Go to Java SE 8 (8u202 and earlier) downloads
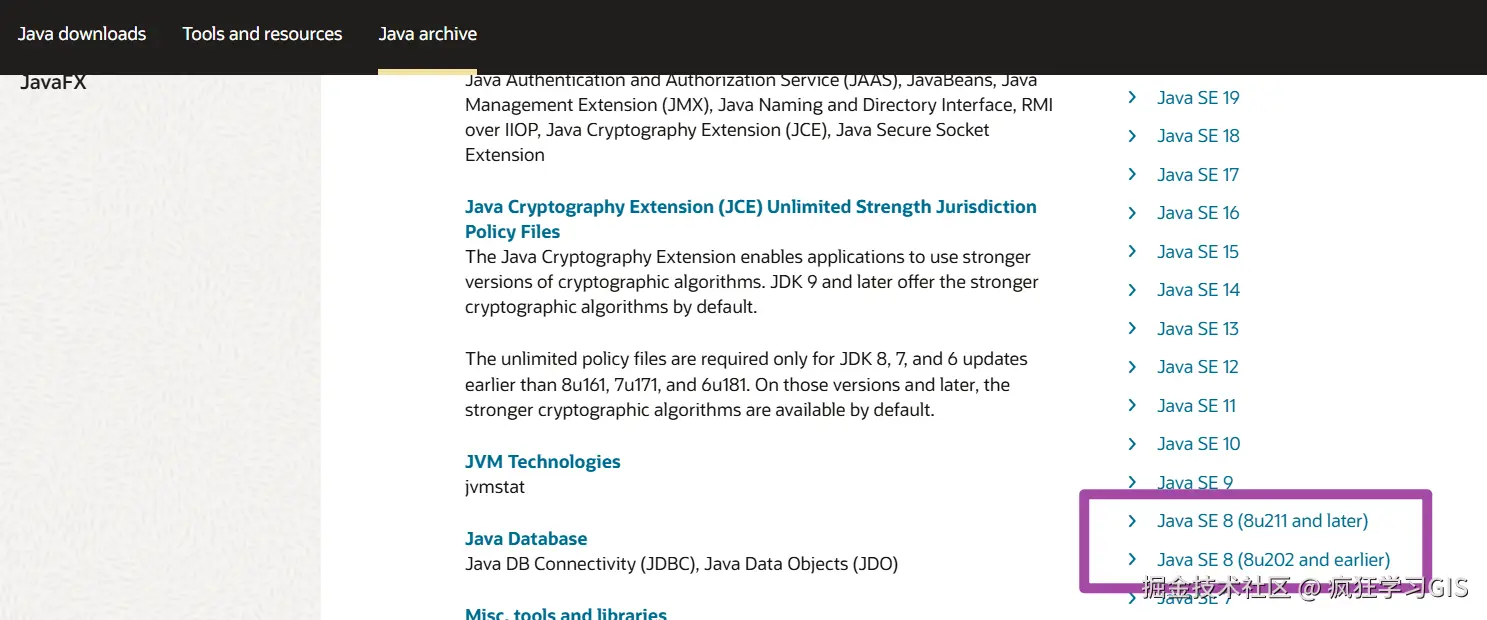Viewport: 1487px width, 620px height. [x=1273, y=560]
